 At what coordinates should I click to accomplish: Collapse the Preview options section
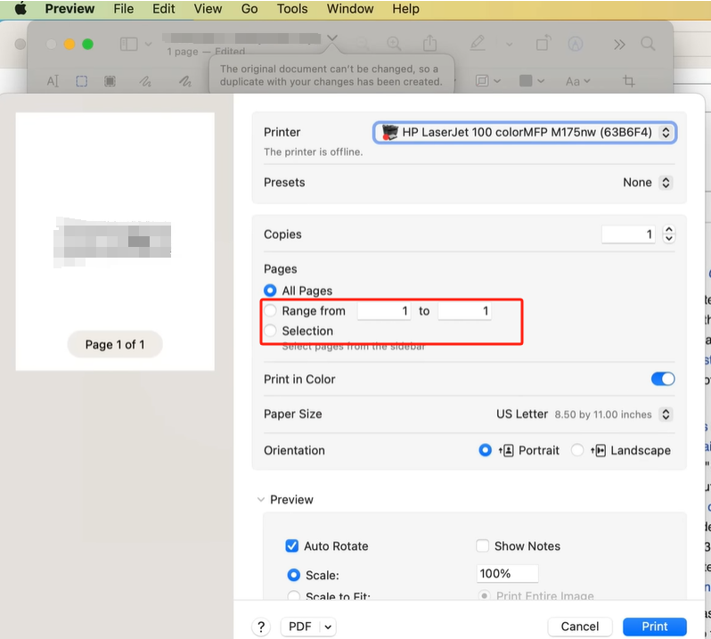coord(261,500)
